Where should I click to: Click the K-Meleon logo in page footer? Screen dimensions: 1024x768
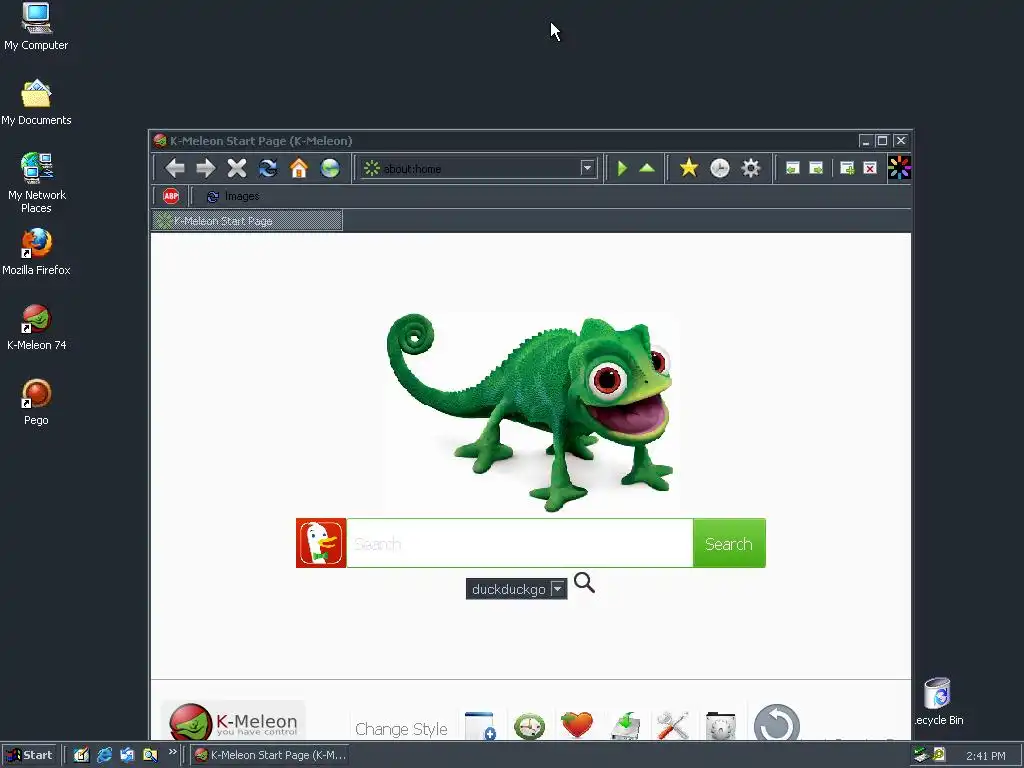click(x=233, y=721)
